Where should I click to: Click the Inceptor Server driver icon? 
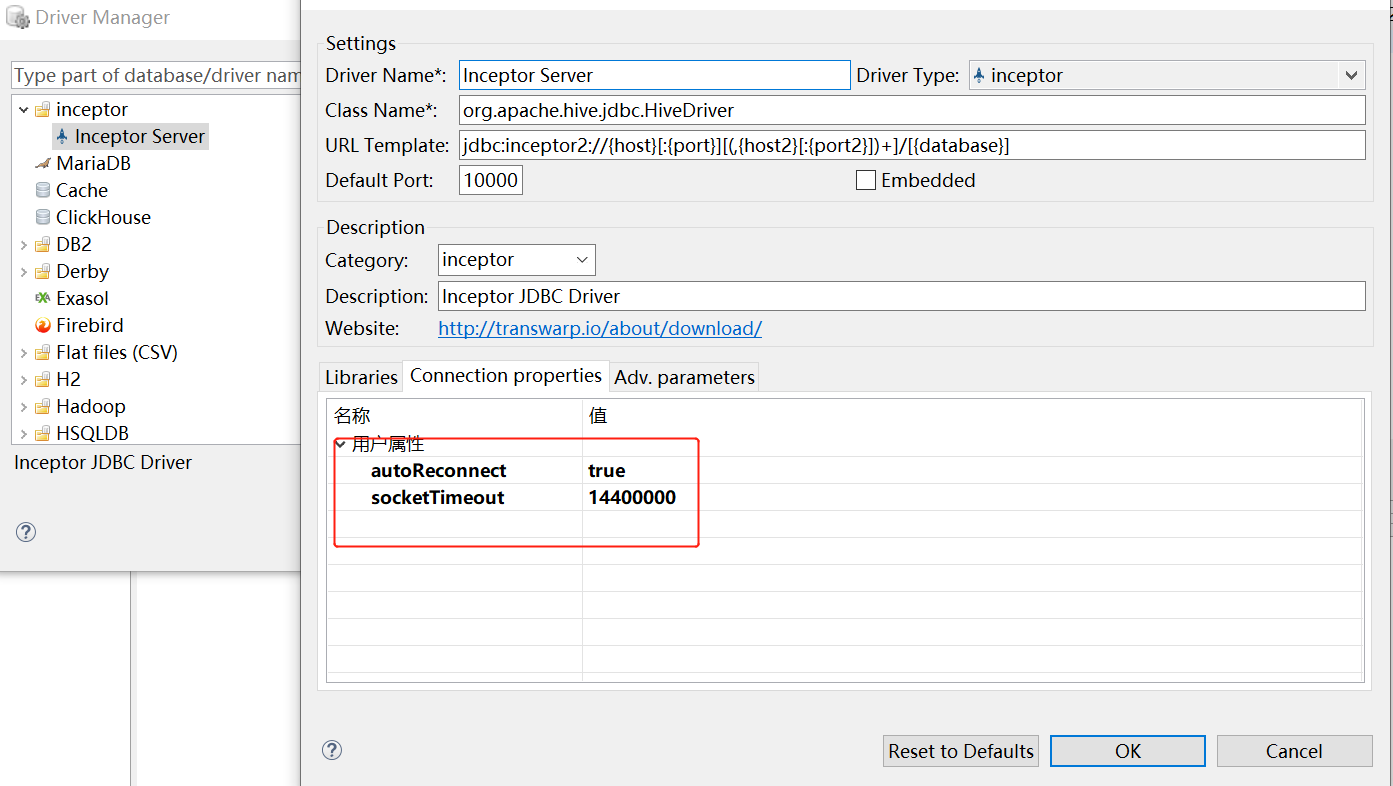coord(62,137)
